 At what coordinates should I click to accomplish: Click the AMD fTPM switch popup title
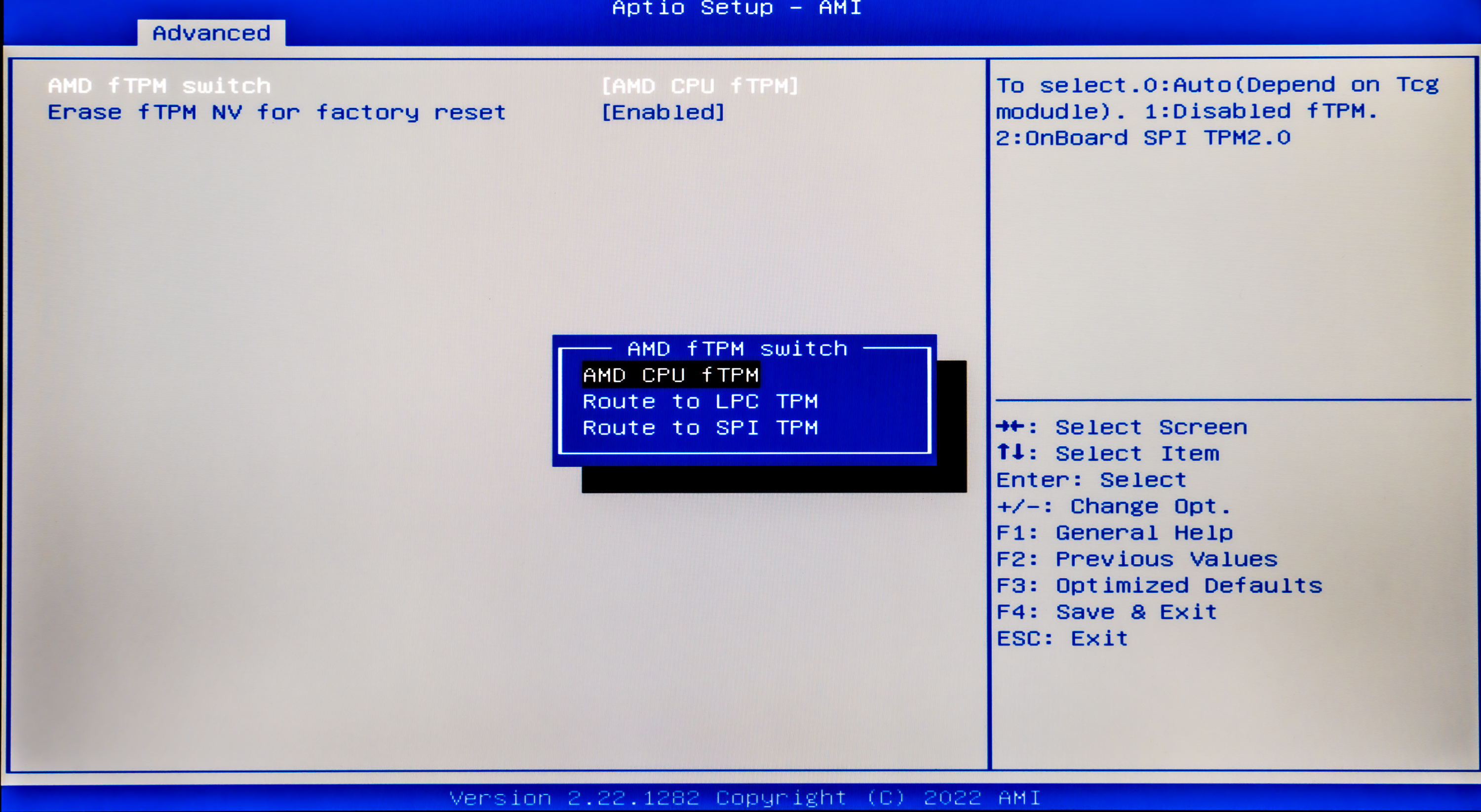coord(737,349)
